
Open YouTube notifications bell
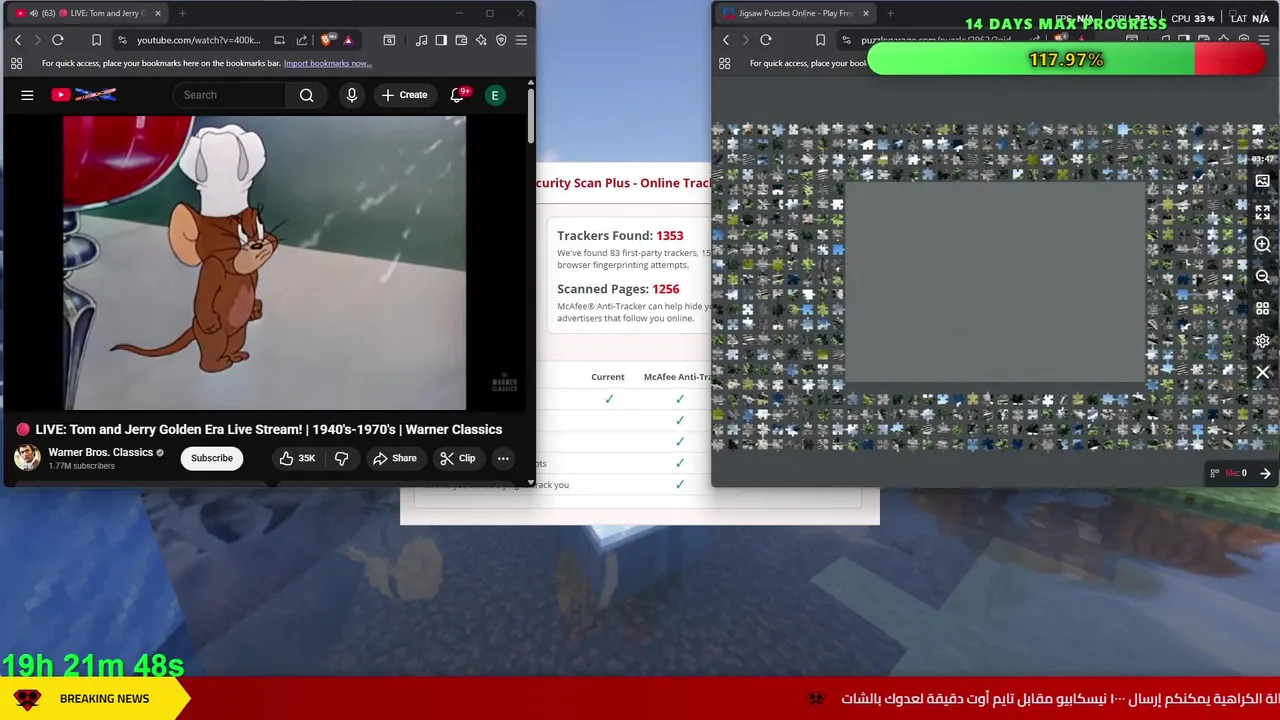[x=457, y=95]
